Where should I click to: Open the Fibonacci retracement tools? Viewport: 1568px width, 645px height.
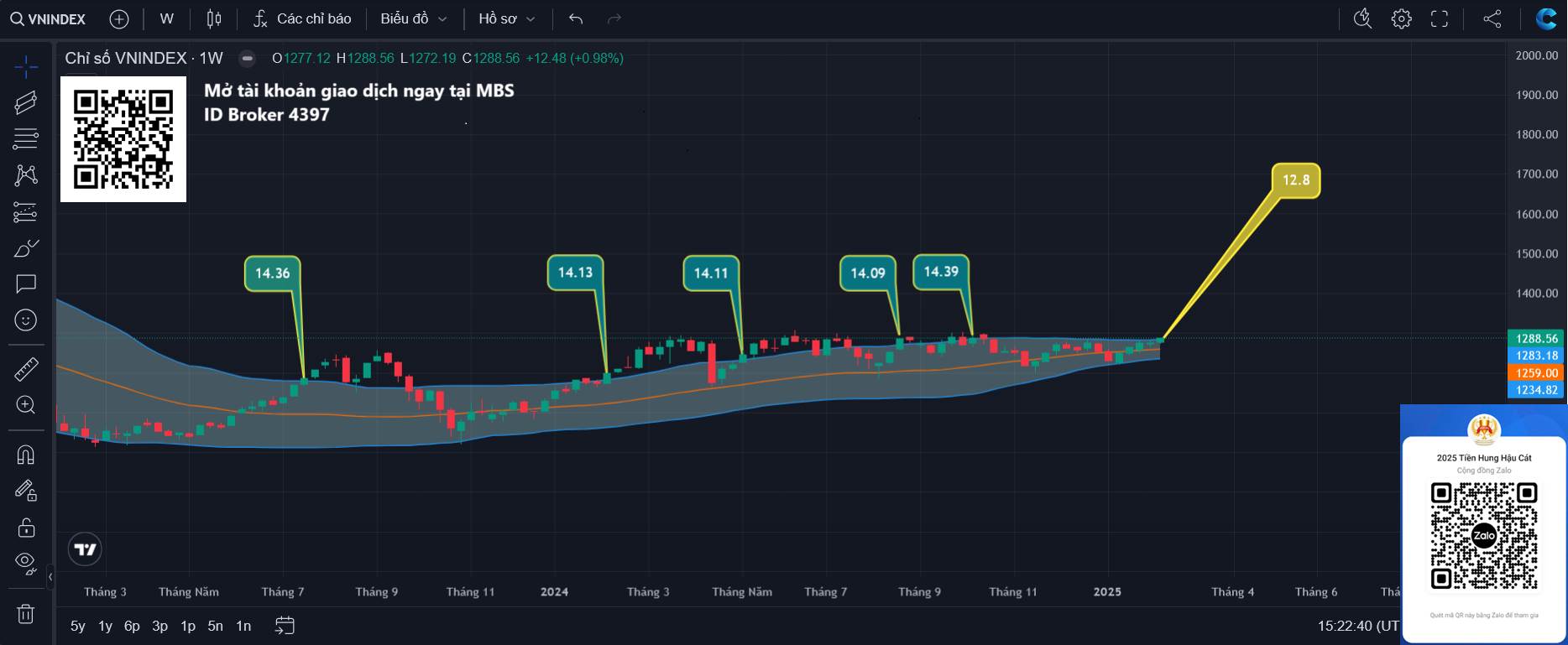coord(26,138)
